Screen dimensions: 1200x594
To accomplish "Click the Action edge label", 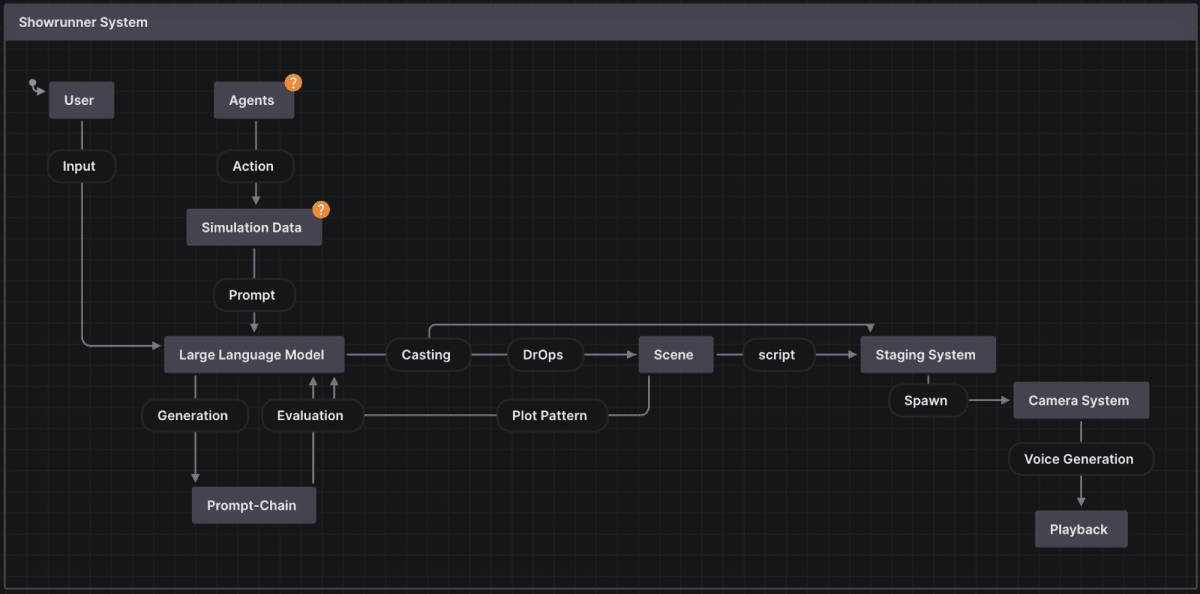I will point(254,166).
